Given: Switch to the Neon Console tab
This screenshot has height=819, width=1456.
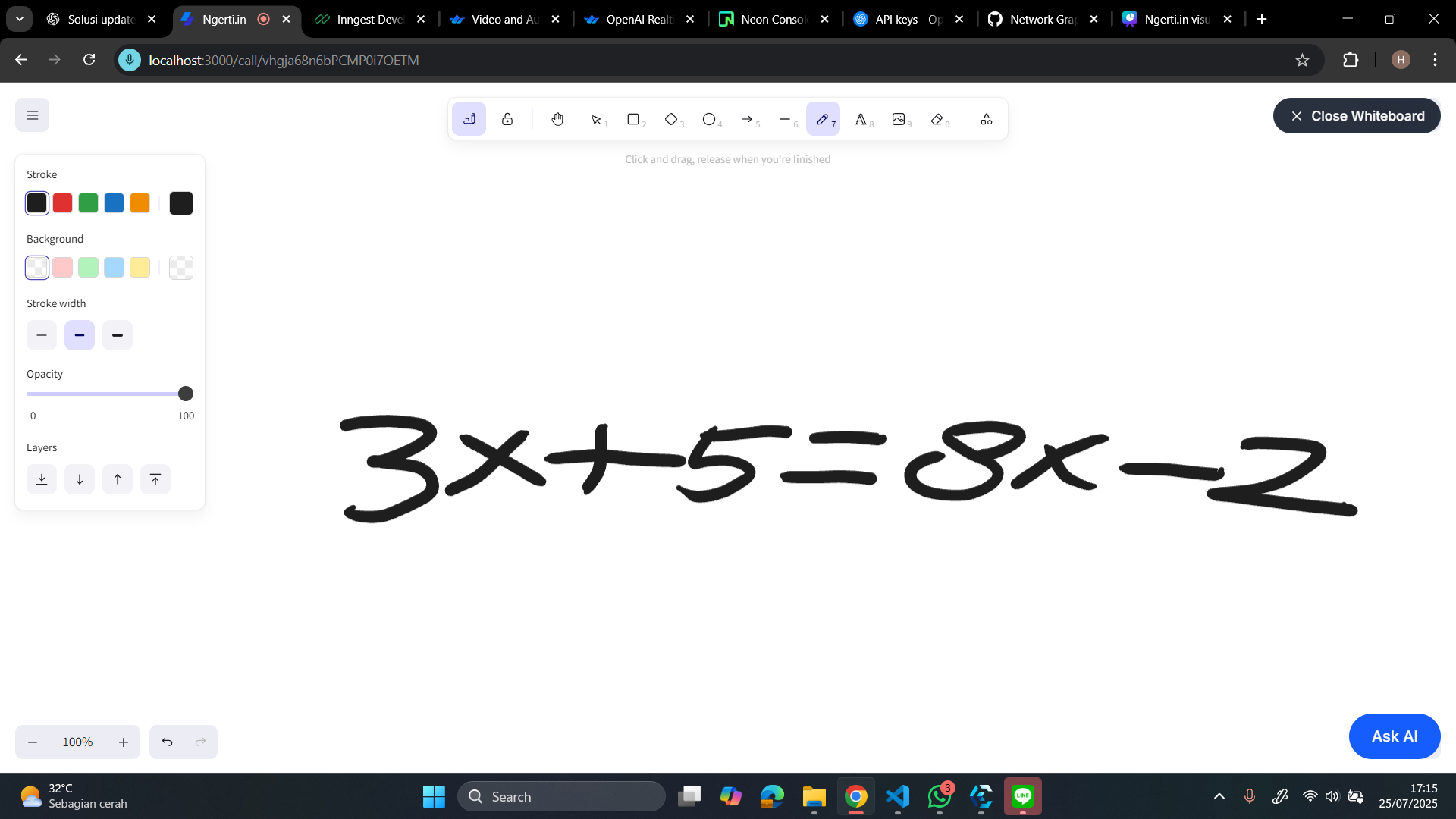Looking at the screenshot, I should click(772, 19).
